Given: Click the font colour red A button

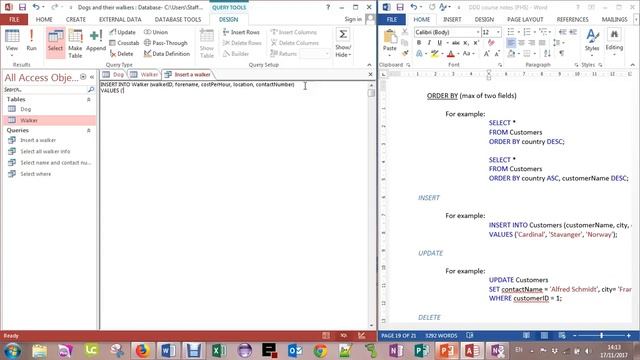Looking at the screenshot, I should pos(451,53).
